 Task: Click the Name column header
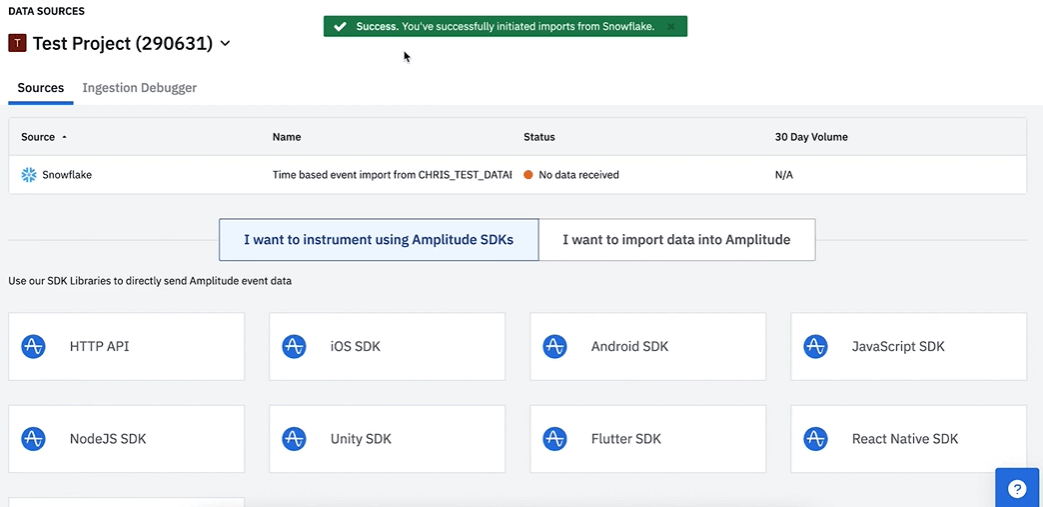(x=287, y=137)
